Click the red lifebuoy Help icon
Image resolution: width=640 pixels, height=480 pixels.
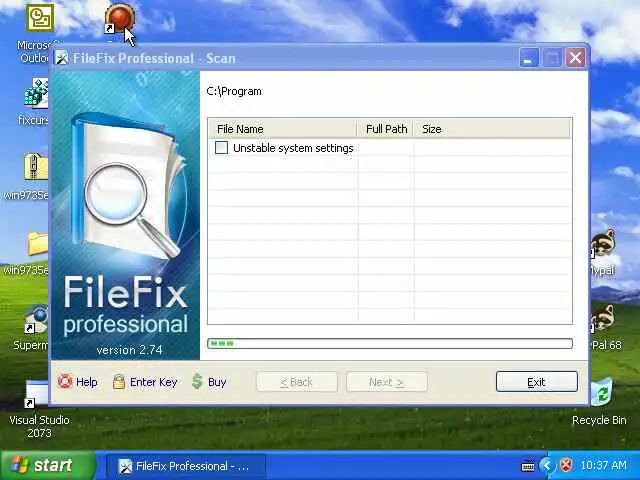point(65,381)
